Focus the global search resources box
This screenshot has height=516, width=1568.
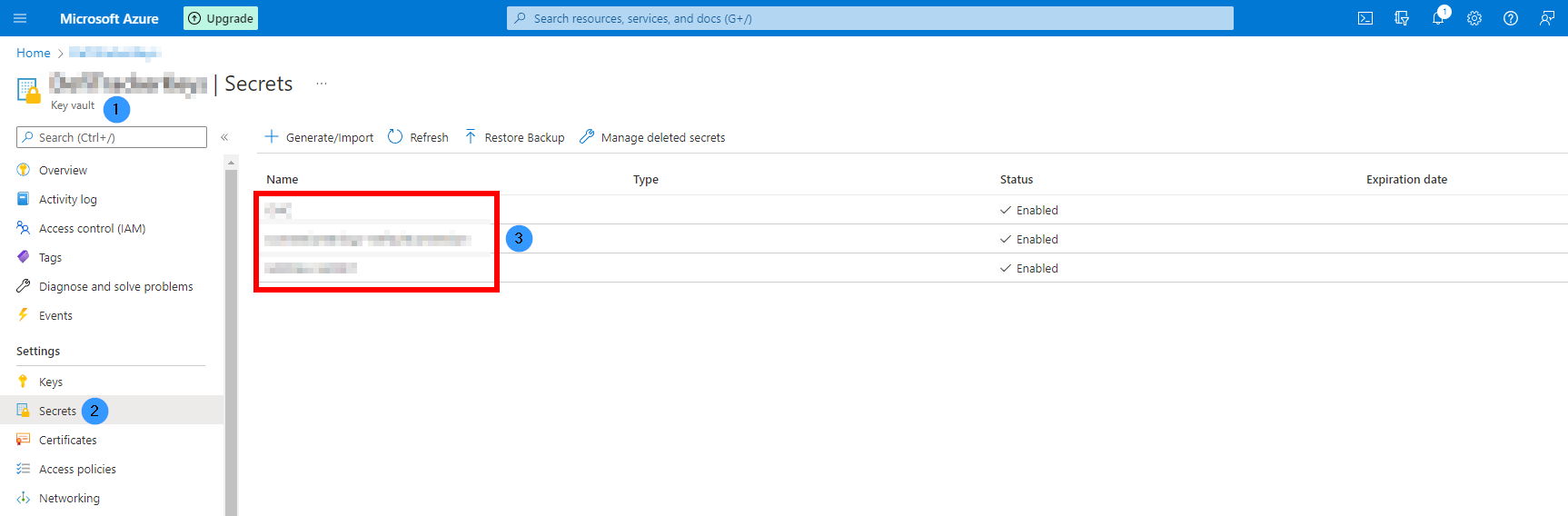[x=870, y=18]
